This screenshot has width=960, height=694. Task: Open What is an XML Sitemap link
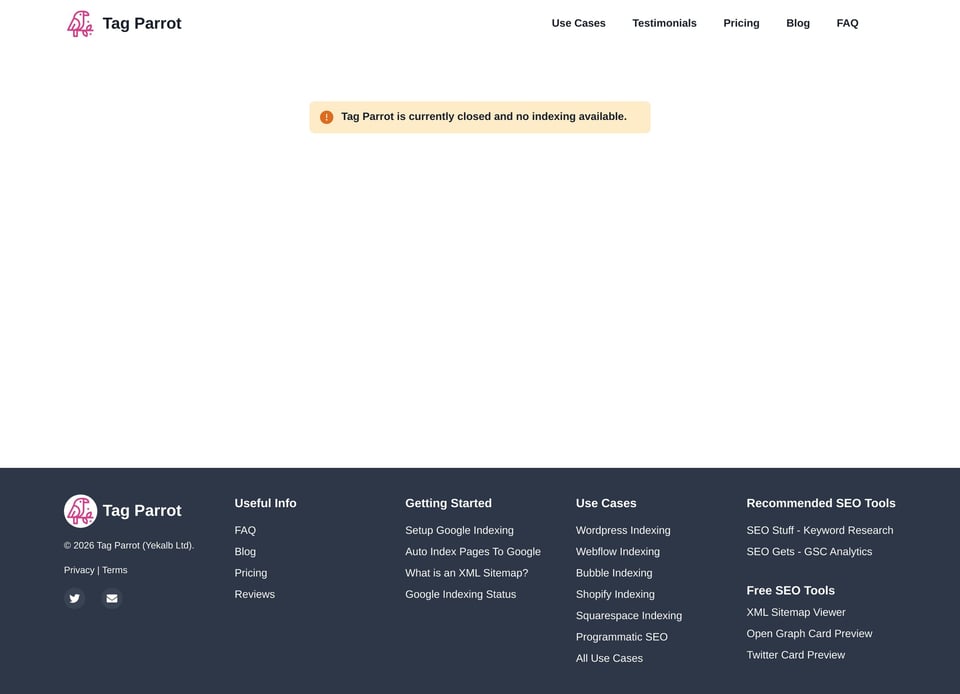(x=467, y=573)
